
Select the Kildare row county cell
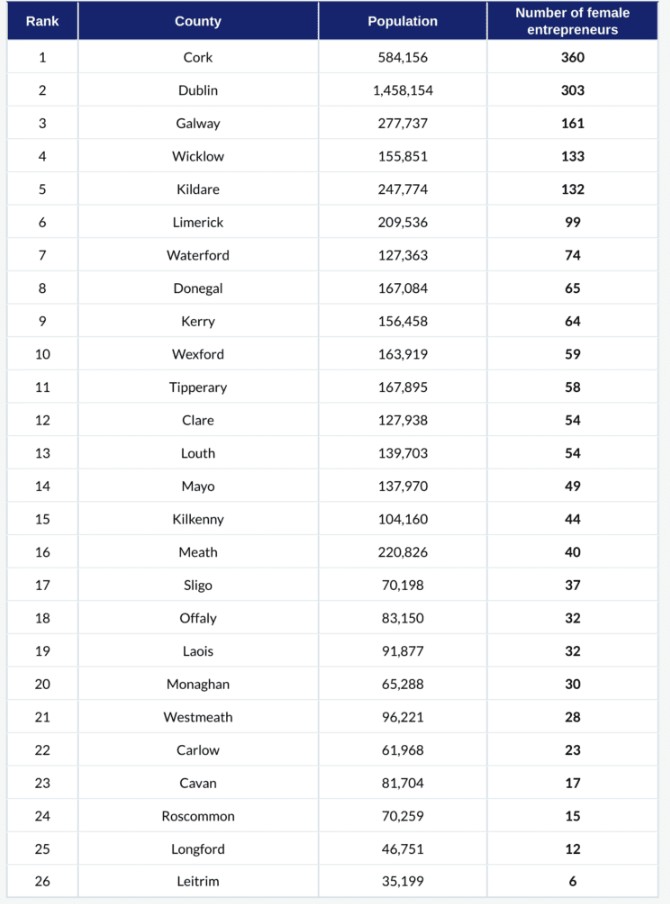pos(198,189)
